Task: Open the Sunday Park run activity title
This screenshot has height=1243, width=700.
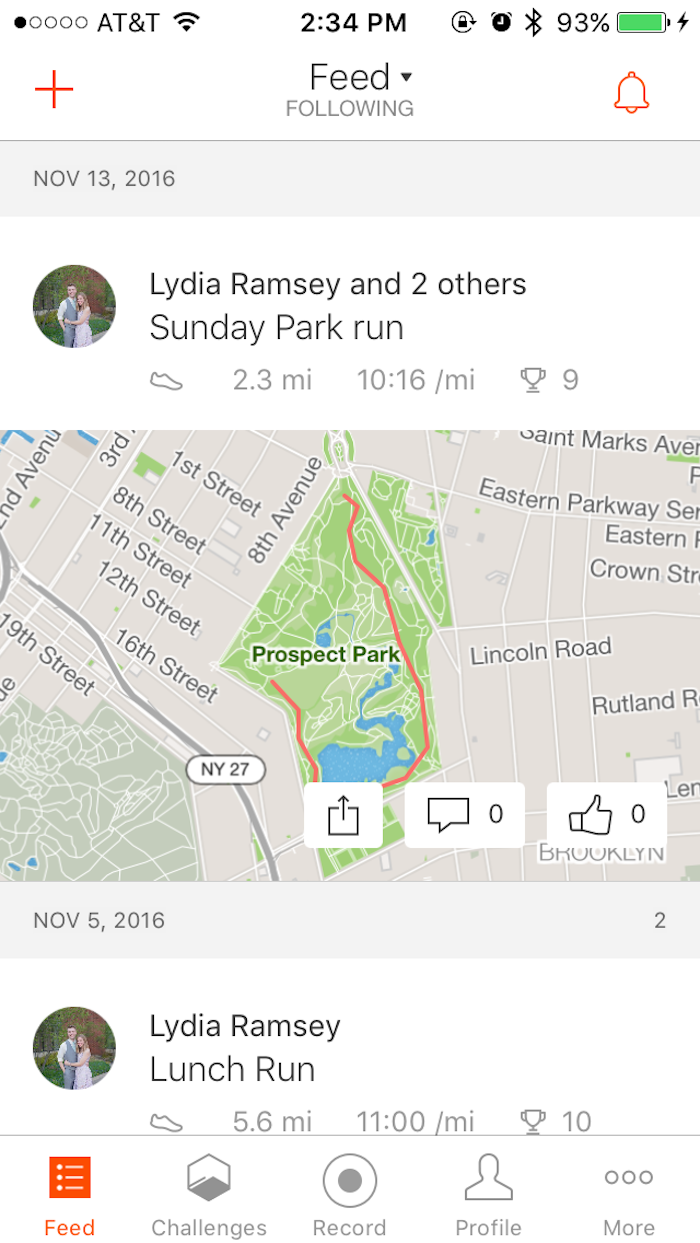Action: (x=276, y=328)
